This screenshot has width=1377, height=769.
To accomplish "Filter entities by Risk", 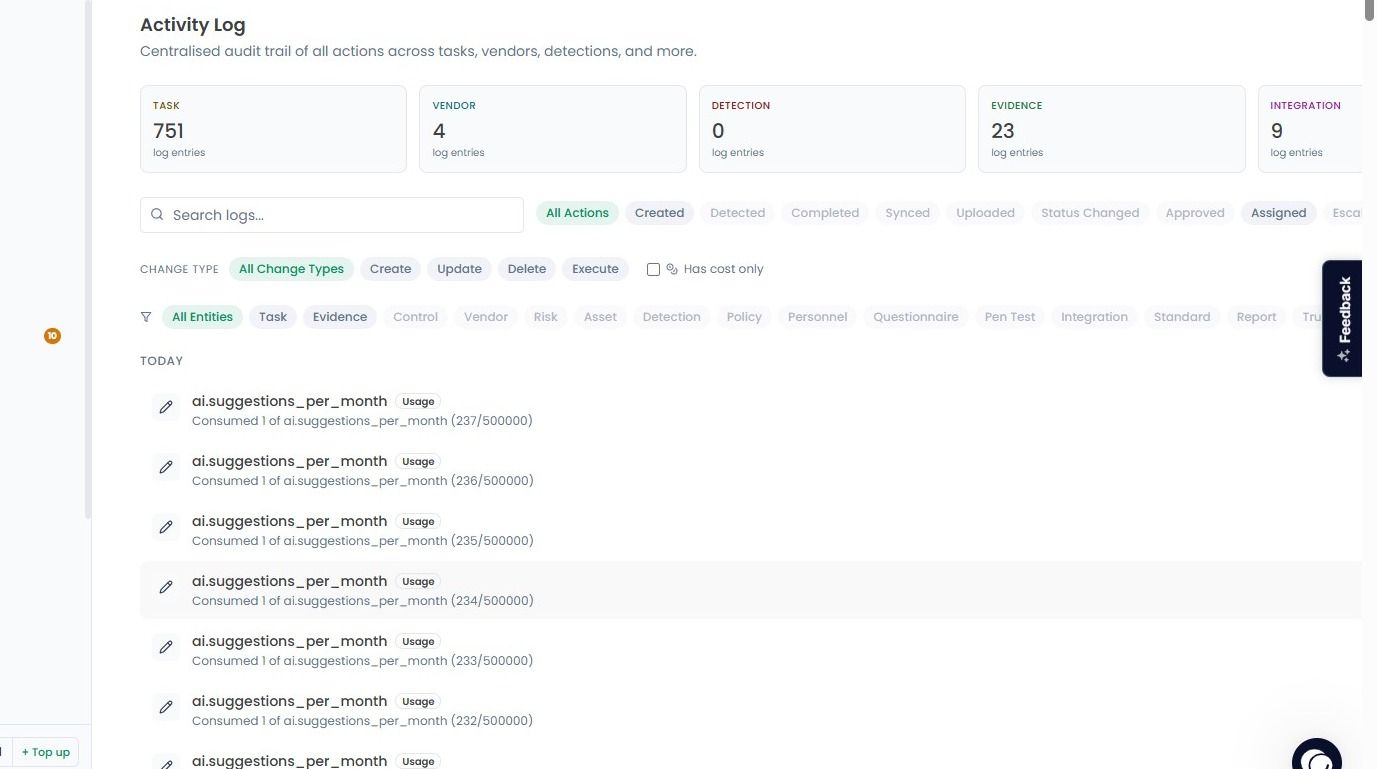I will pos(545,317).
